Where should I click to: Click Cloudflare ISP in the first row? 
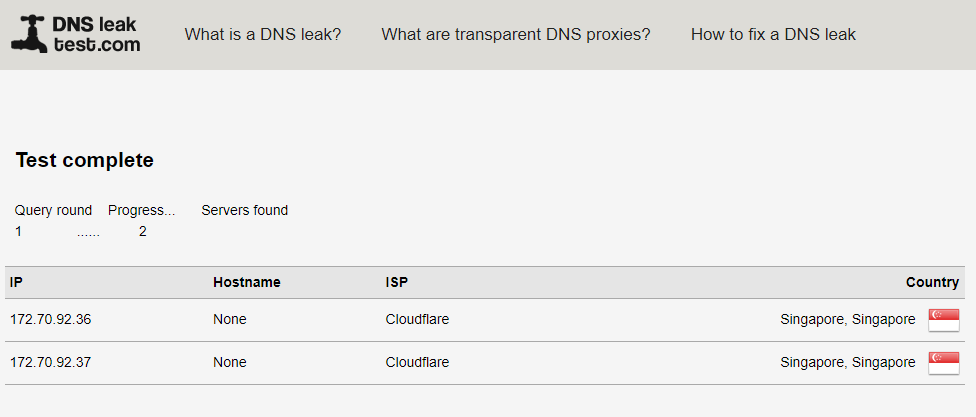[417, 320]
